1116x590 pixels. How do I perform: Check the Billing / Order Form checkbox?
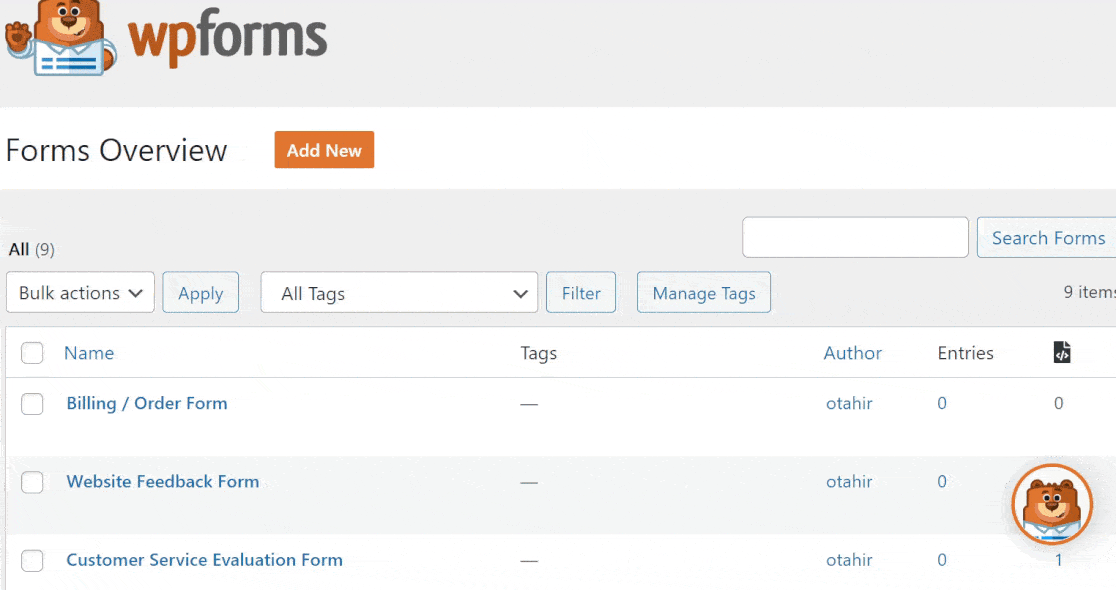tap(32, 404)
